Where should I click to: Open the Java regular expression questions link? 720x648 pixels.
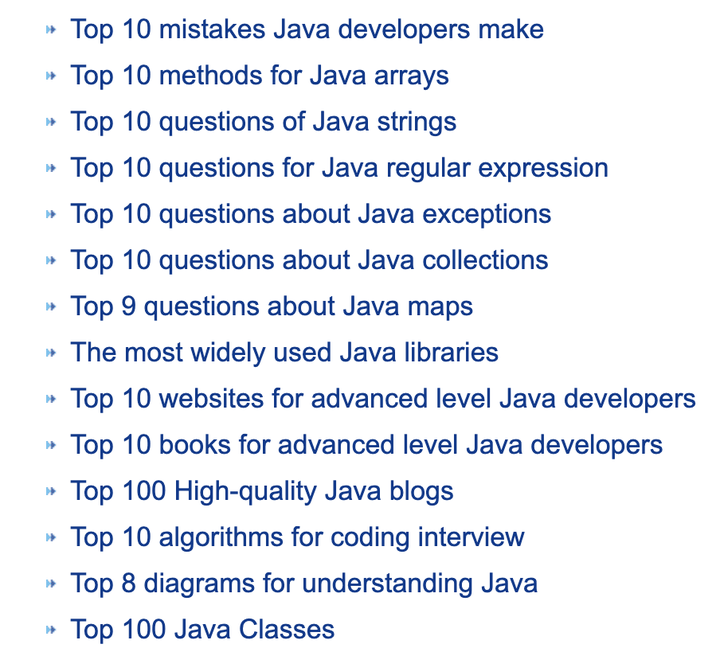(x=339, y=168)
